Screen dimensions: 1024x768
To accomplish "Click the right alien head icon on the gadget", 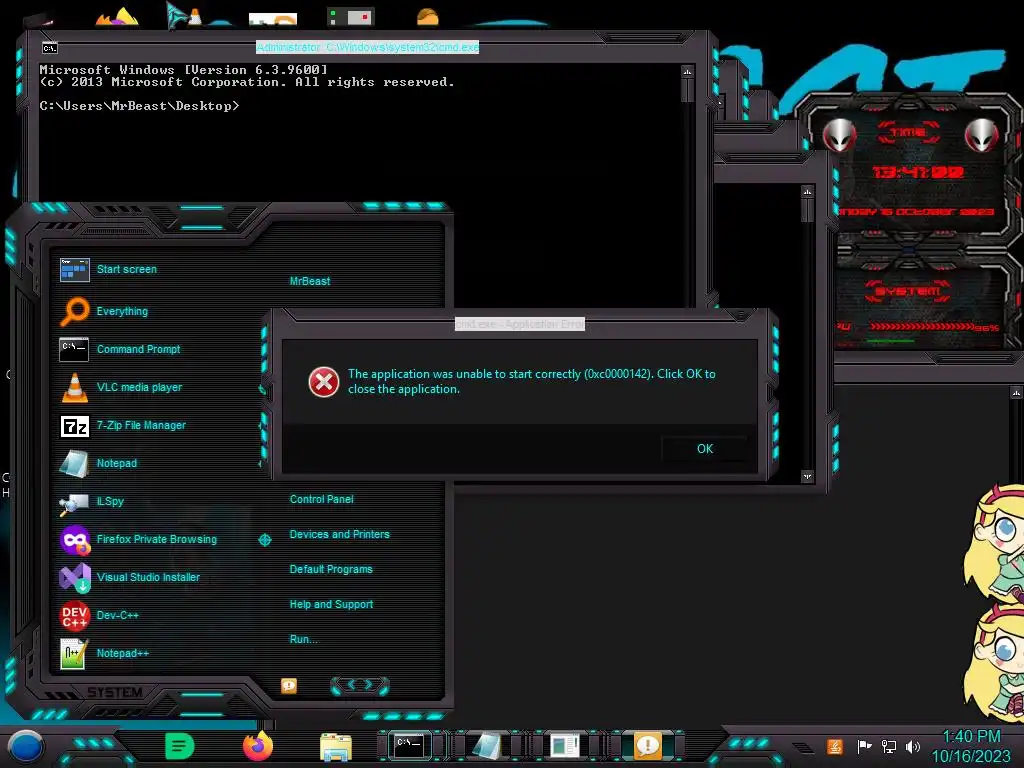I will tap(982, 135).
